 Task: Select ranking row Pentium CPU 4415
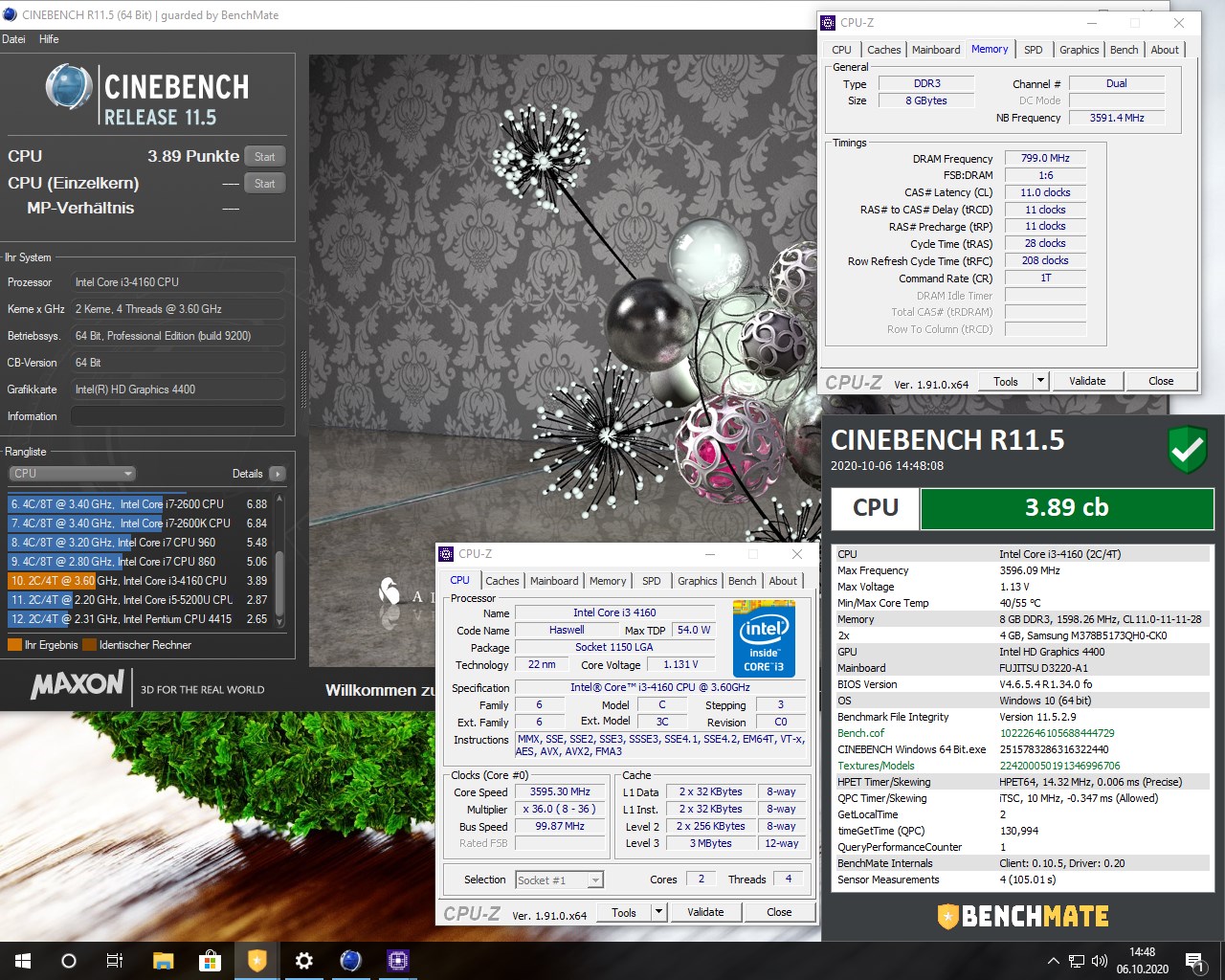tap(140, 619)
